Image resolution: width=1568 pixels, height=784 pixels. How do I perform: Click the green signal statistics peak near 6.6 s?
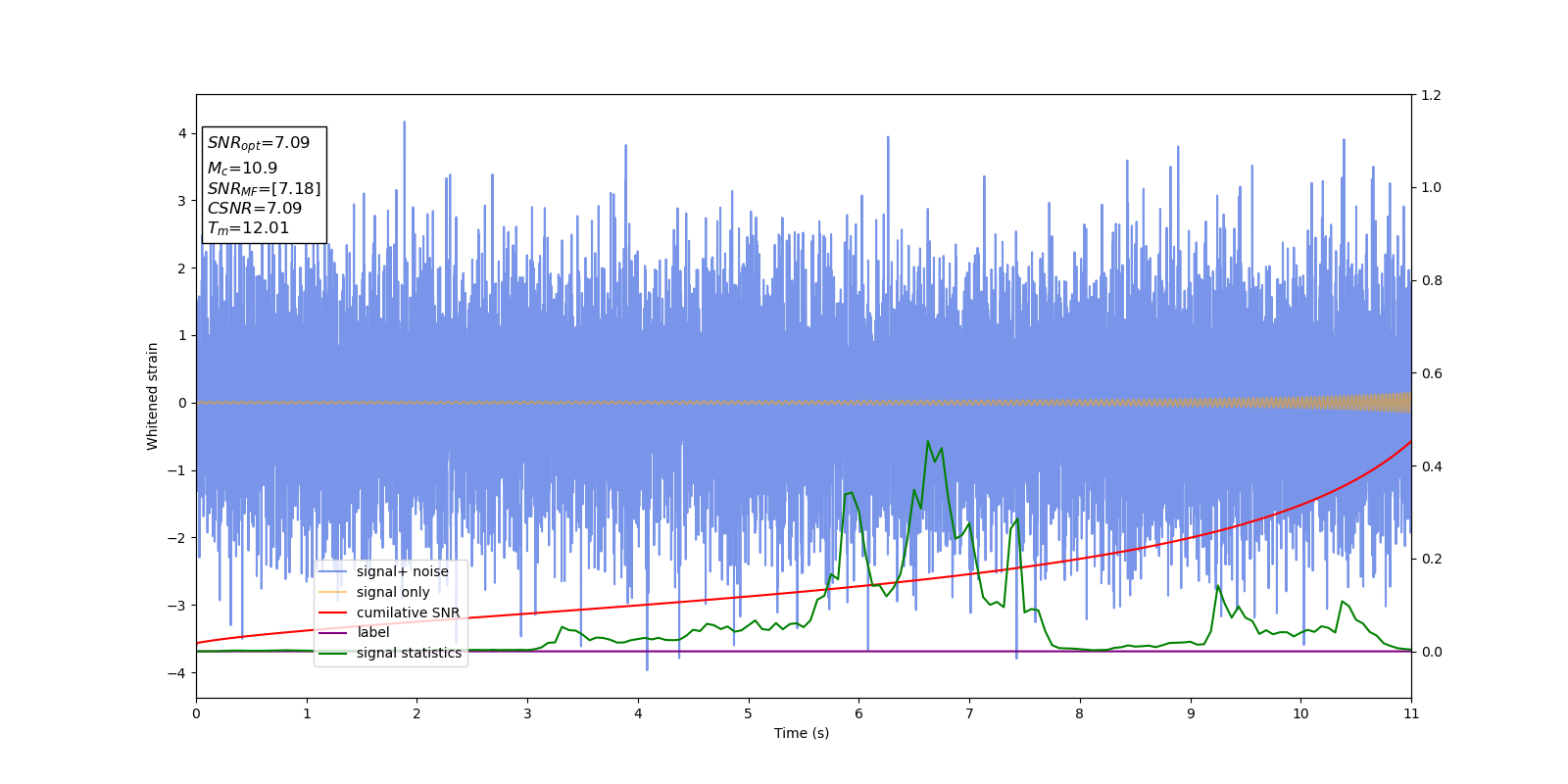coord(927,442)
